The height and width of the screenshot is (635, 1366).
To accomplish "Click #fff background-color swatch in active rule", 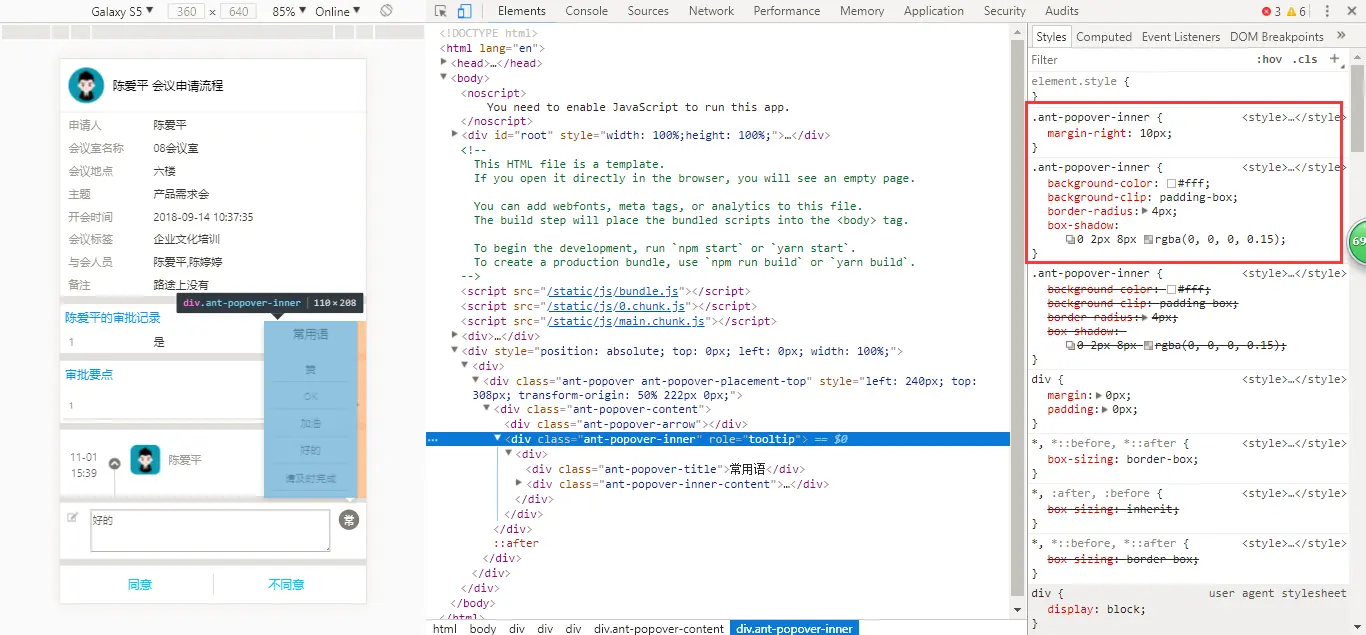I will (x=1172, y=184).
